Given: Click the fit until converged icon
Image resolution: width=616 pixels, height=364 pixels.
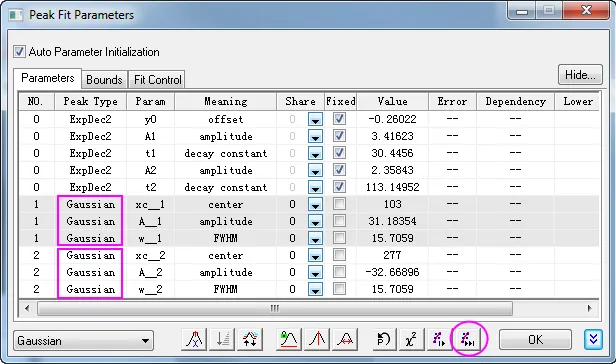Looking at the screenshot, I should point(467,339).
